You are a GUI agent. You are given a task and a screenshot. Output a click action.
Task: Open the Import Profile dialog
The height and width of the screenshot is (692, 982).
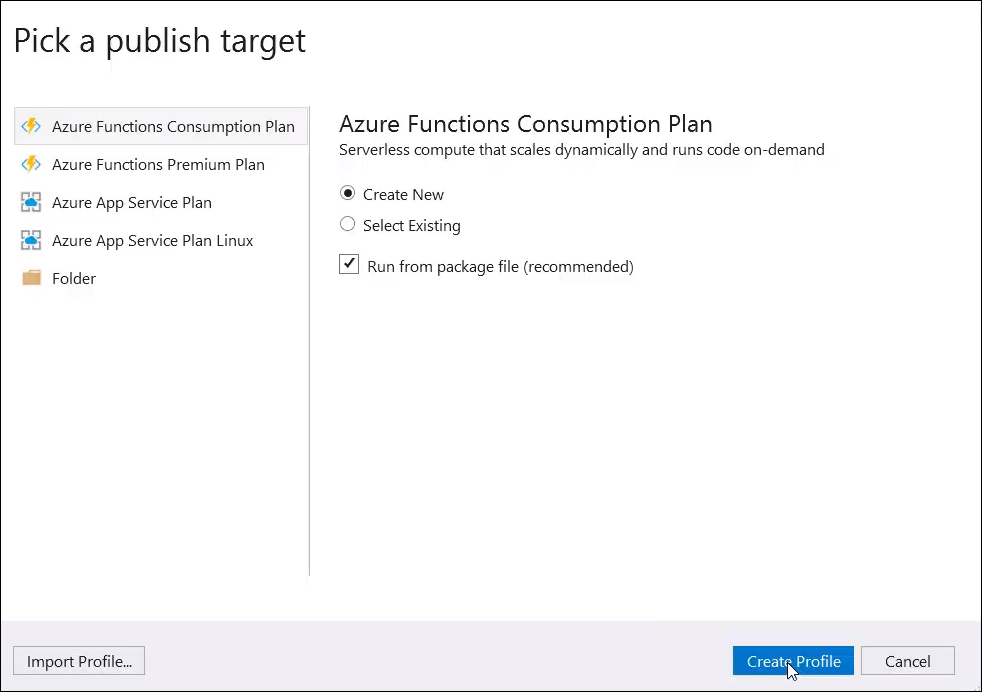click(79, 661)
